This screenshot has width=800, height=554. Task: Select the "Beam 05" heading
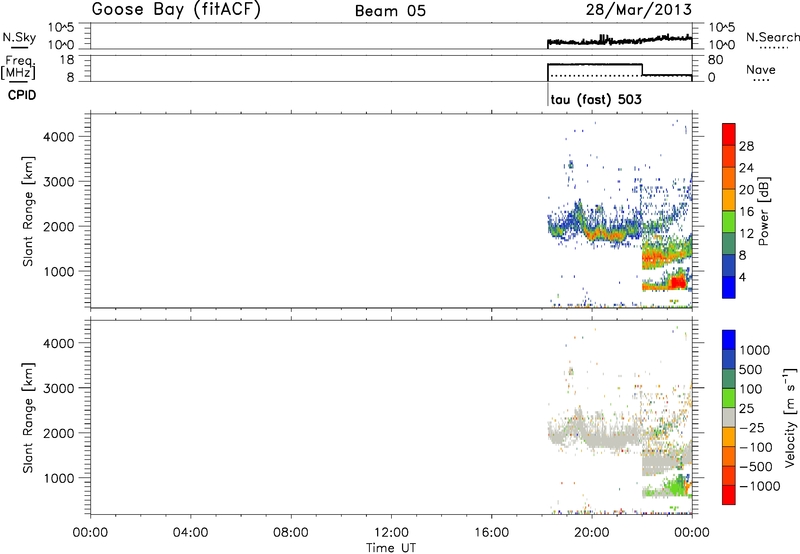[x=390, y=11]
